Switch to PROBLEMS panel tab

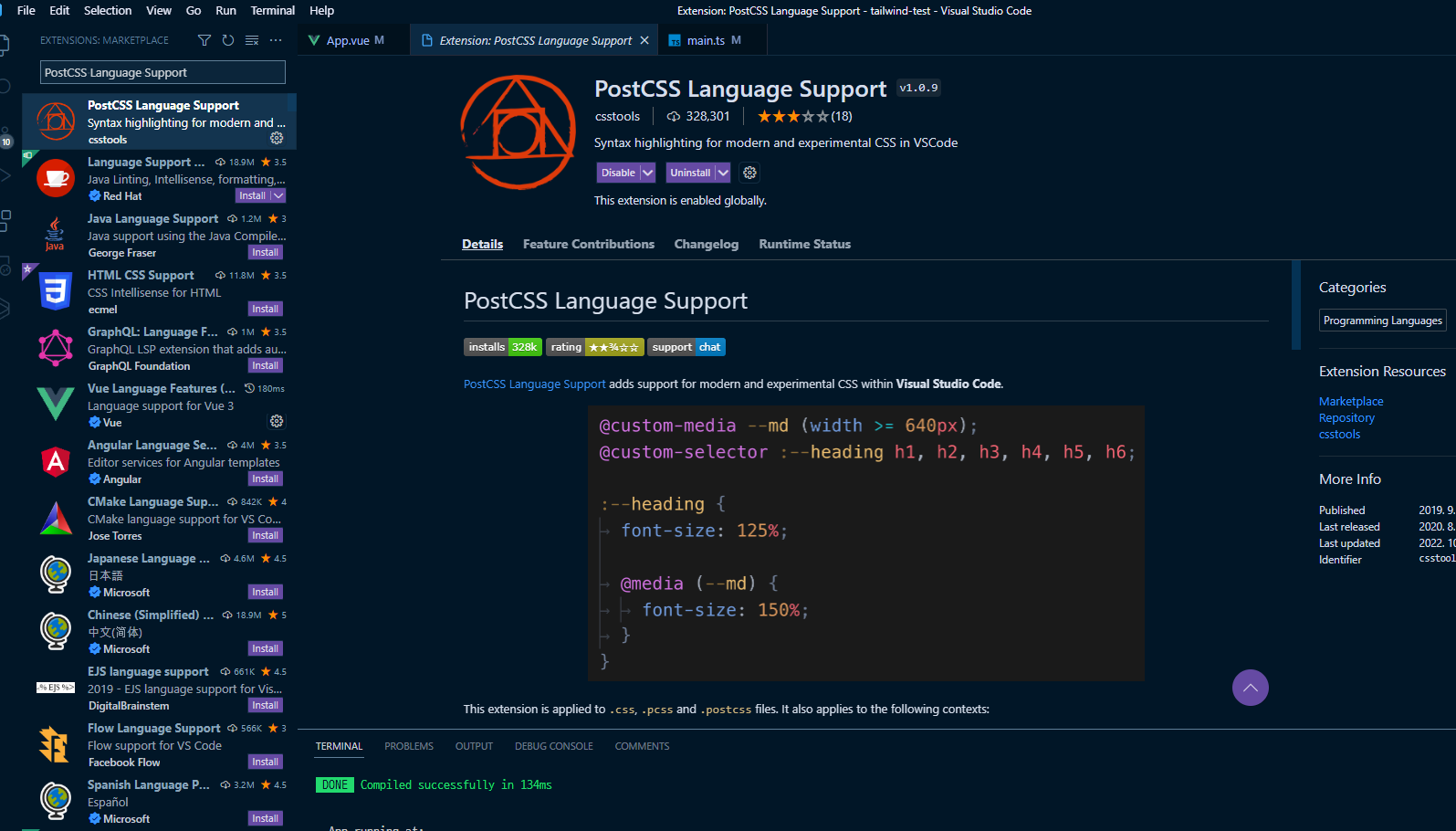coord(409,746)
